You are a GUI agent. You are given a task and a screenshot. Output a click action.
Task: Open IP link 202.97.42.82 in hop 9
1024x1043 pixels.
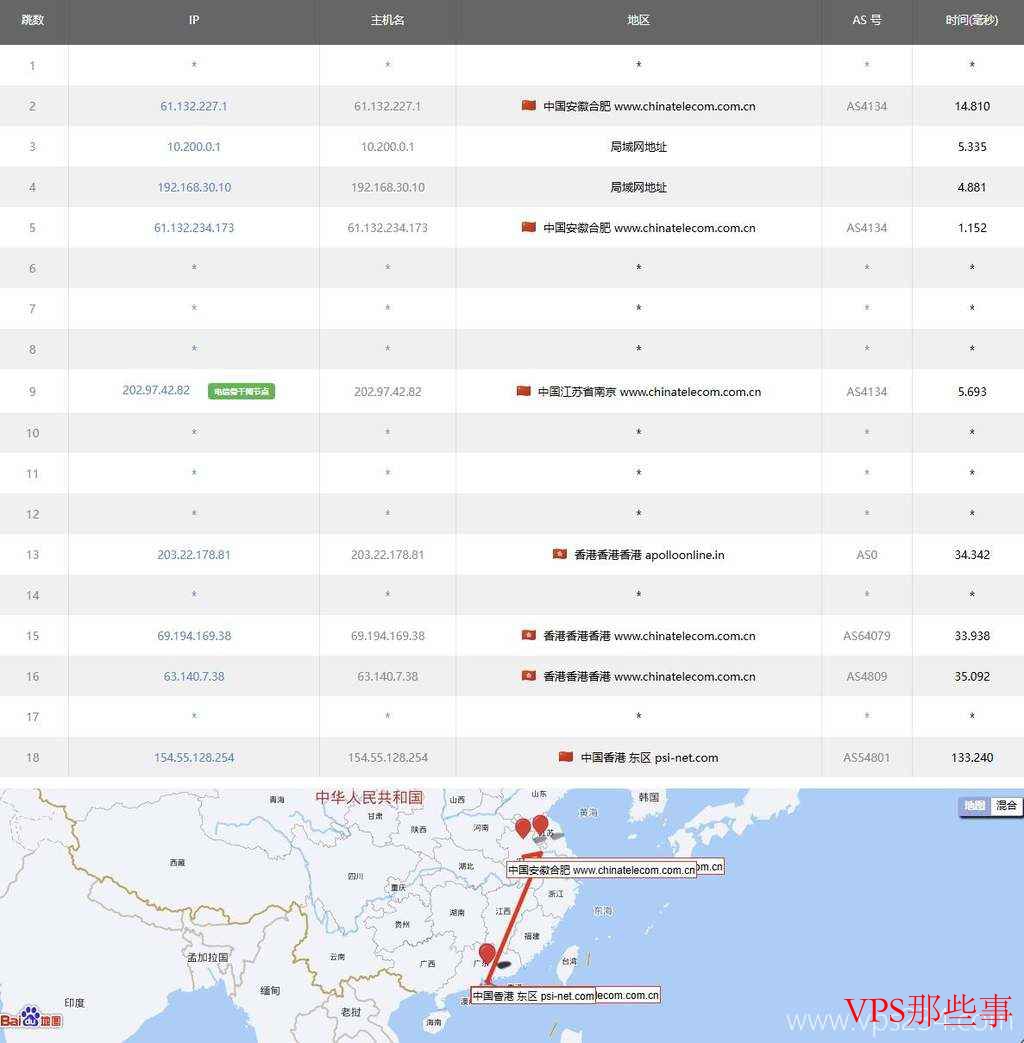(156, 390)
